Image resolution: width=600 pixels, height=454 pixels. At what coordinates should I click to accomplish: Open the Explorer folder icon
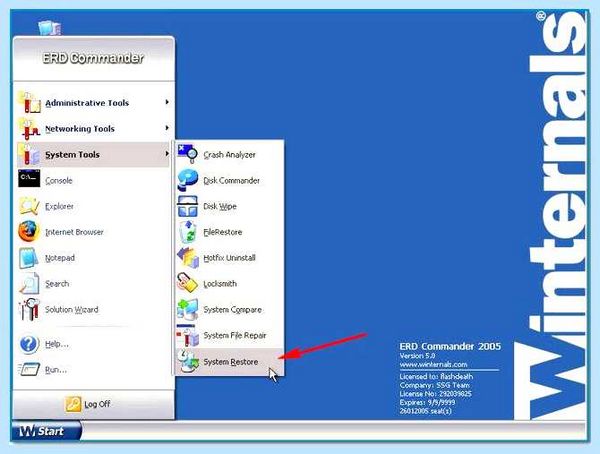point(29,206)
